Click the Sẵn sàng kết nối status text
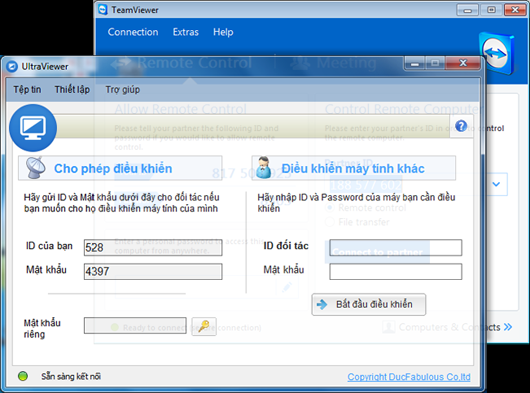Screen dimensions: 530x393 [71, 376]
